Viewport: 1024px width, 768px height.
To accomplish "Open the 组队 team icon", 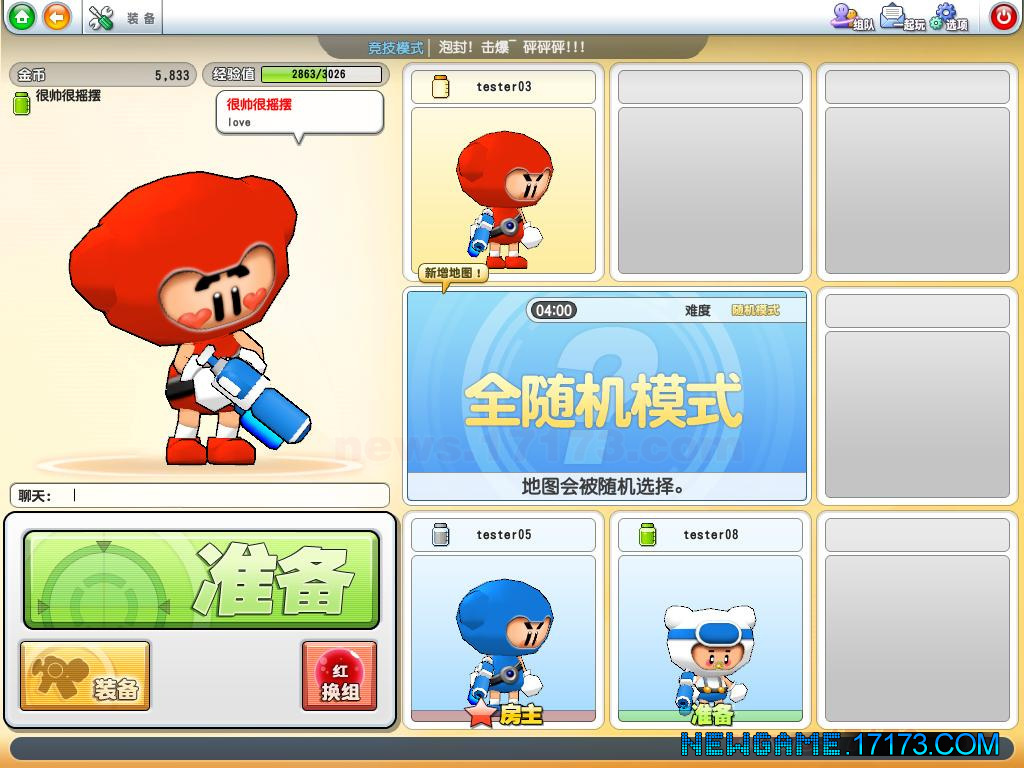I will pyautogui.click(x=852, y=17).
